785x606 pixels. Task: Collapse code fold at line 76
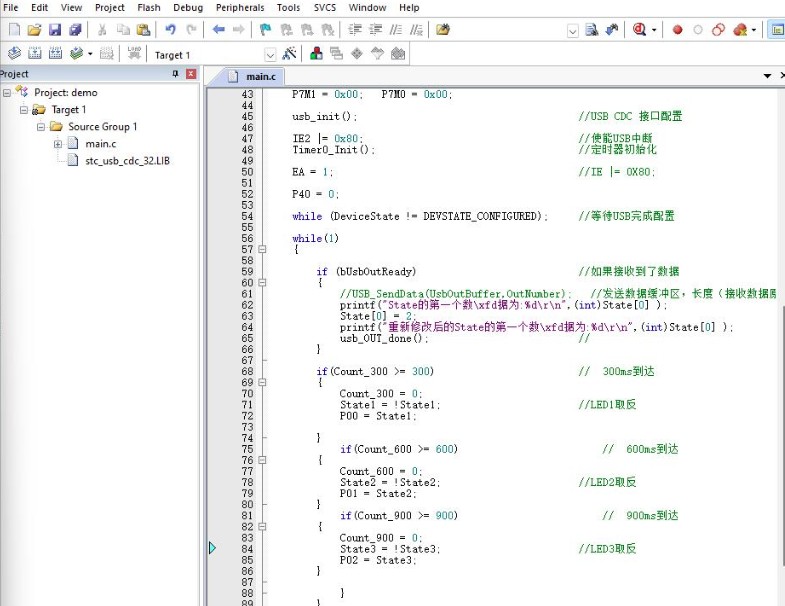coord(262,460)
